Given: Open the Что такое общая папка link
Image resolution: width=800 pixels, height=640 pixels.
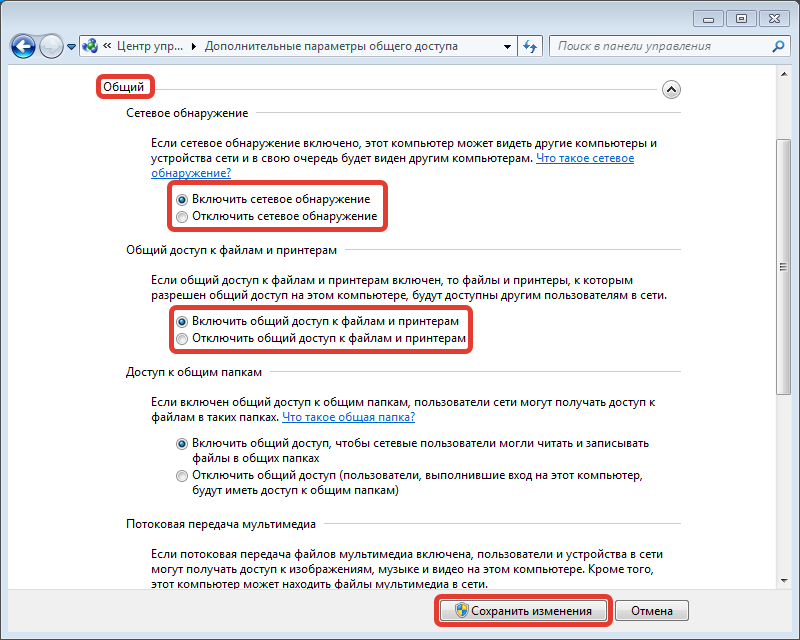Looking at the screenshot, I should (x=348, y=417).
